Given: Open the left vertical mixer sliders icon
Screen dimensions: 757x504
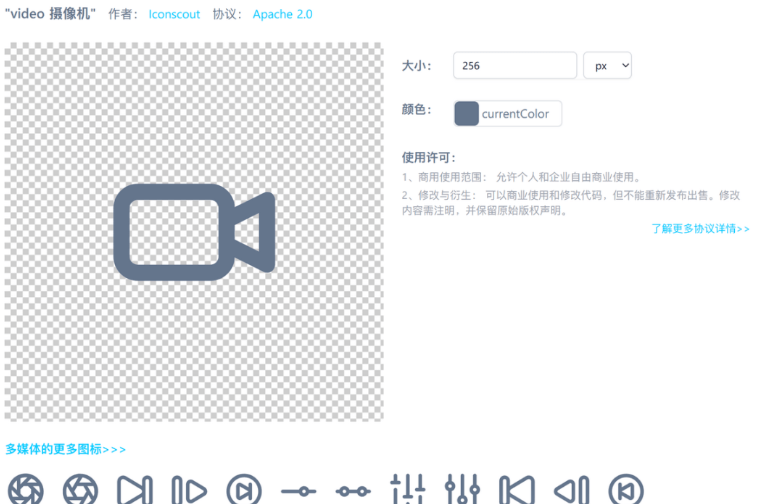Looking at the screenshot, I should (407, 490).
